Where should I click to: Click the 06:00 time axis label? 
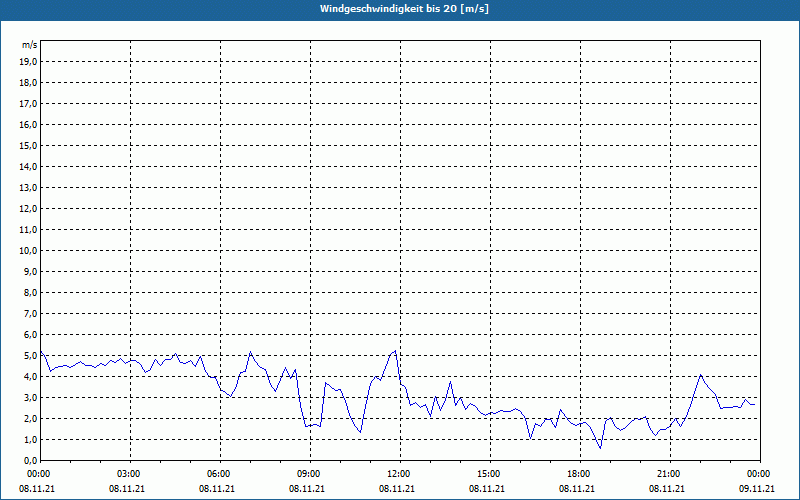220,474
